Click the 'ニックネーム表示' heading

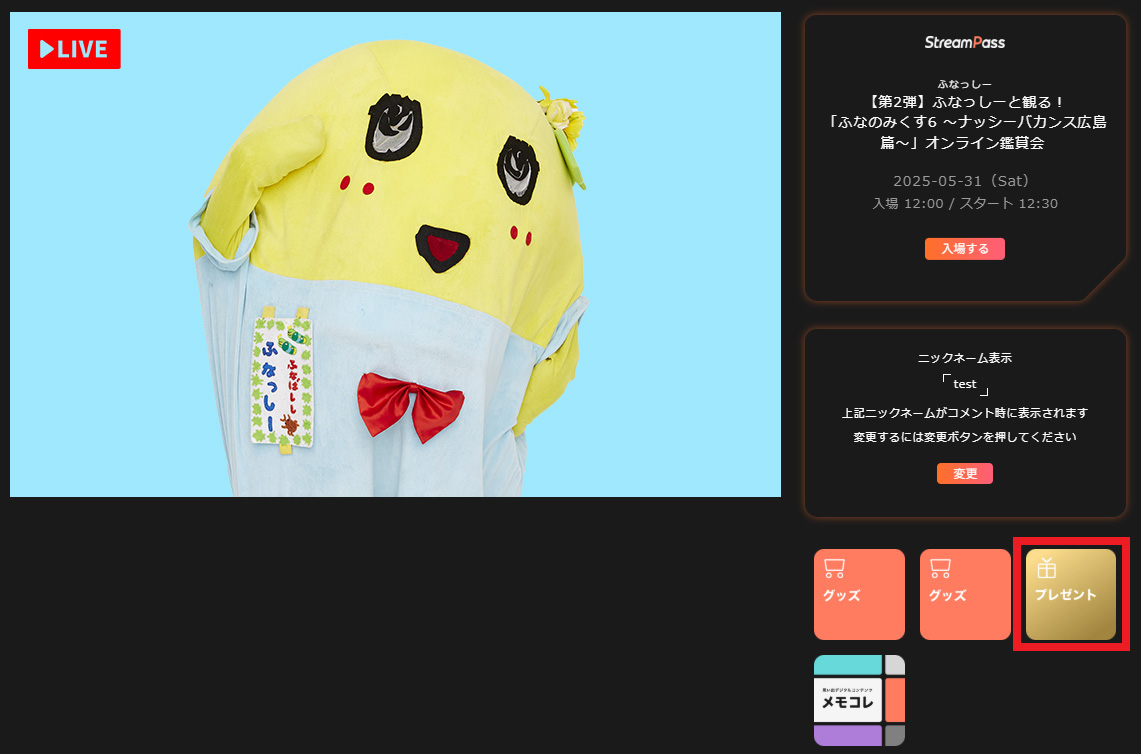[965, 358]
